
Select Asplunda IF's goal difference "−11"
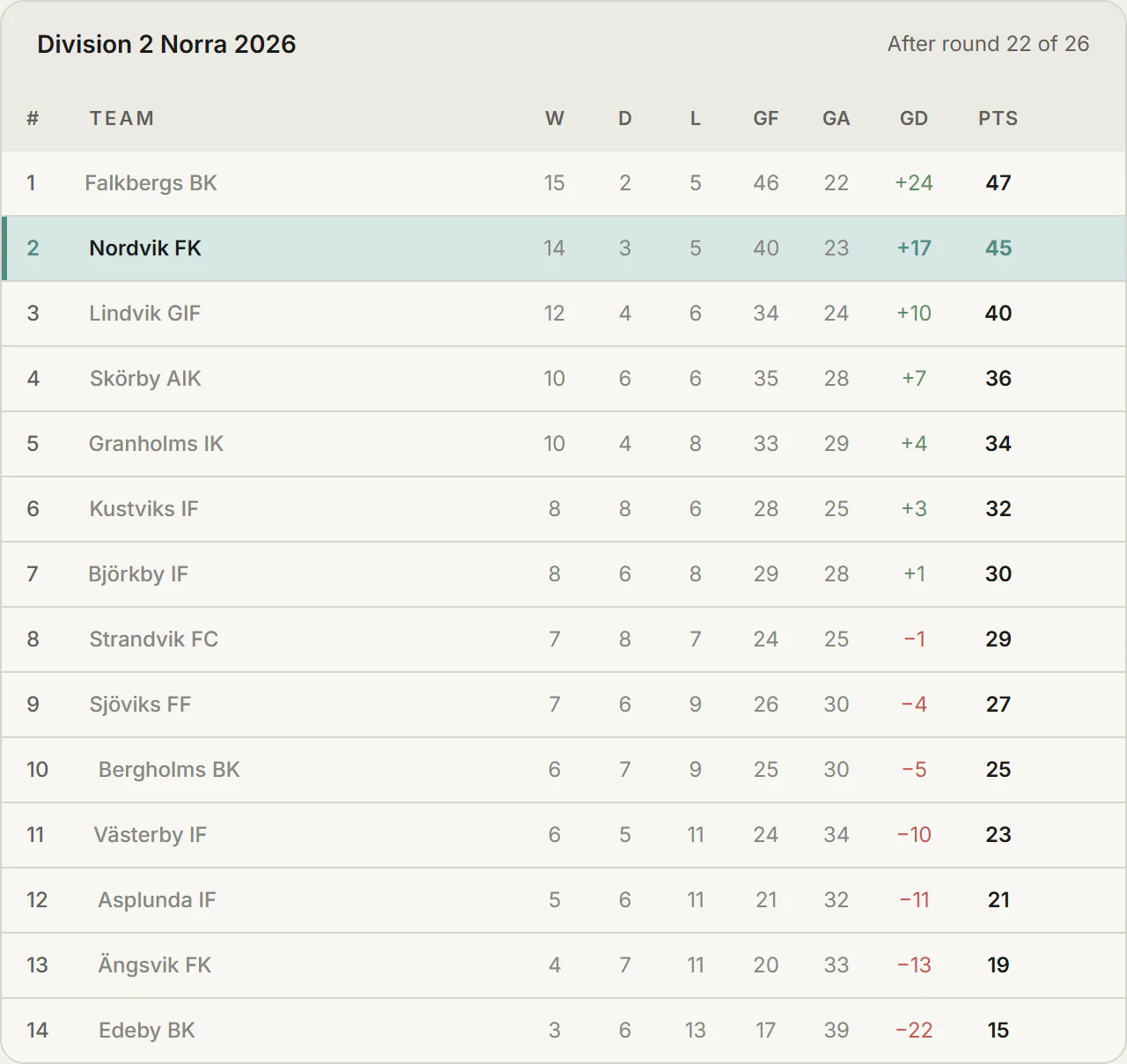tap(914, 900)
